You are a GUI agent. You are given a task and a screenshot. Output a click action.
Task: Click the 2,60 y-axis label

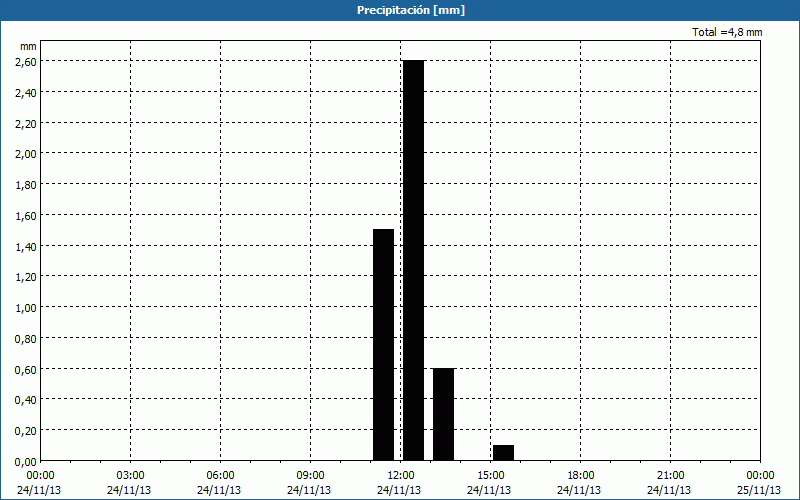coord(27,62)
